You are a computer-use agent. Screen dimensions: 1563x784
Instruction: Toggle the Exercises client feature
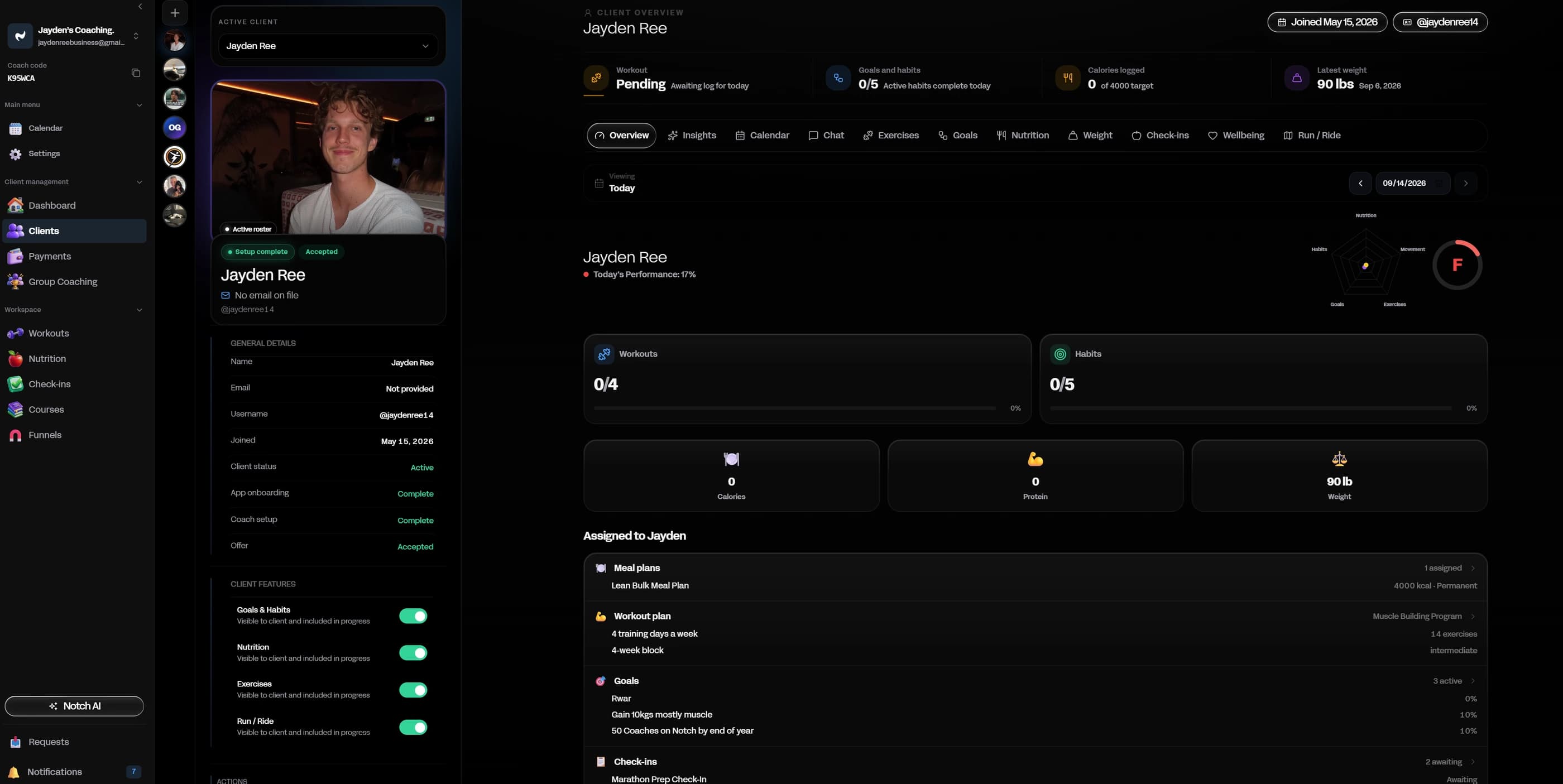(413, 690)
